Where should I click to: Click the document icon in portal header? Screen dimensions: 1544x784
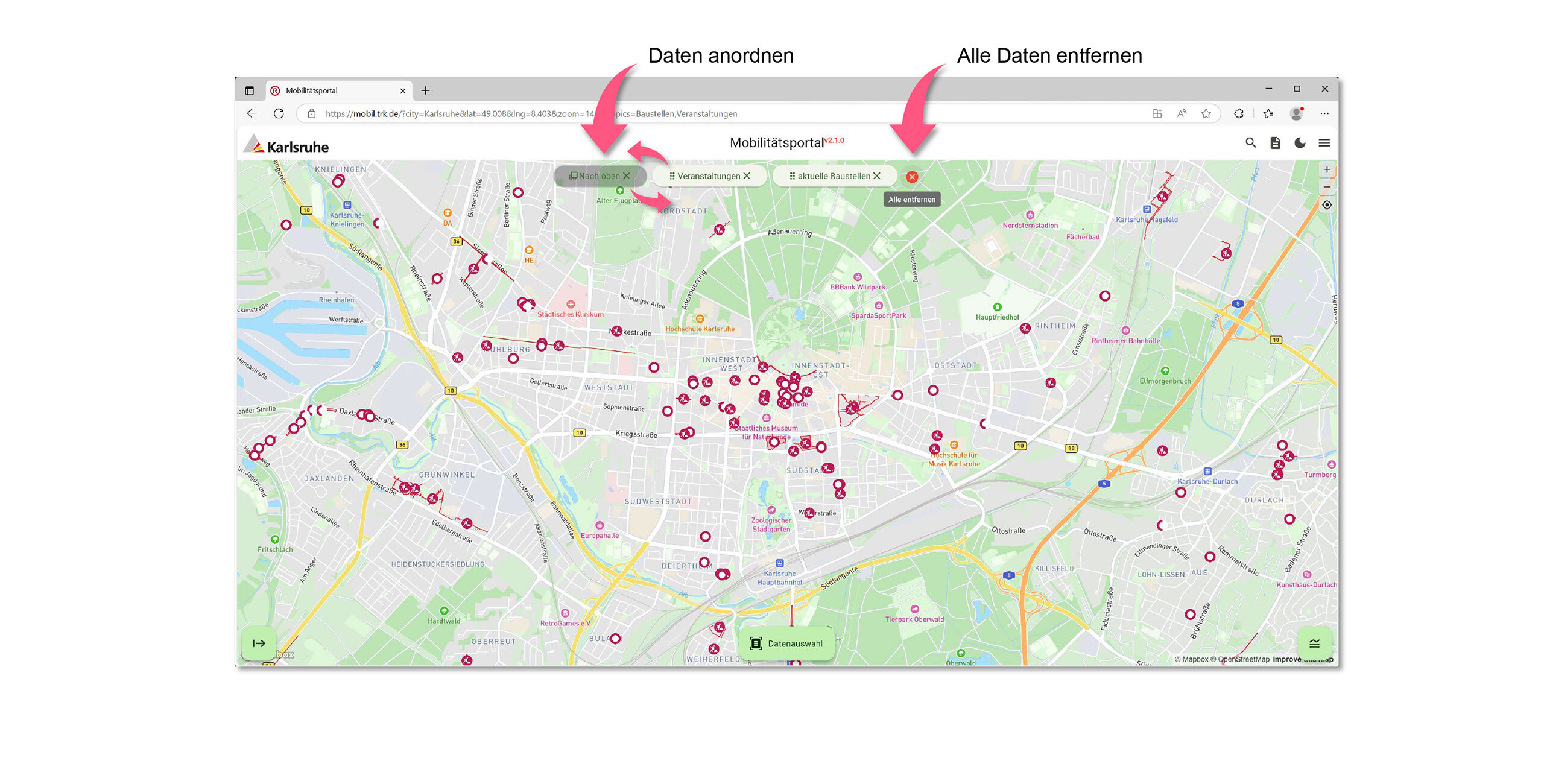(1275, 143)
